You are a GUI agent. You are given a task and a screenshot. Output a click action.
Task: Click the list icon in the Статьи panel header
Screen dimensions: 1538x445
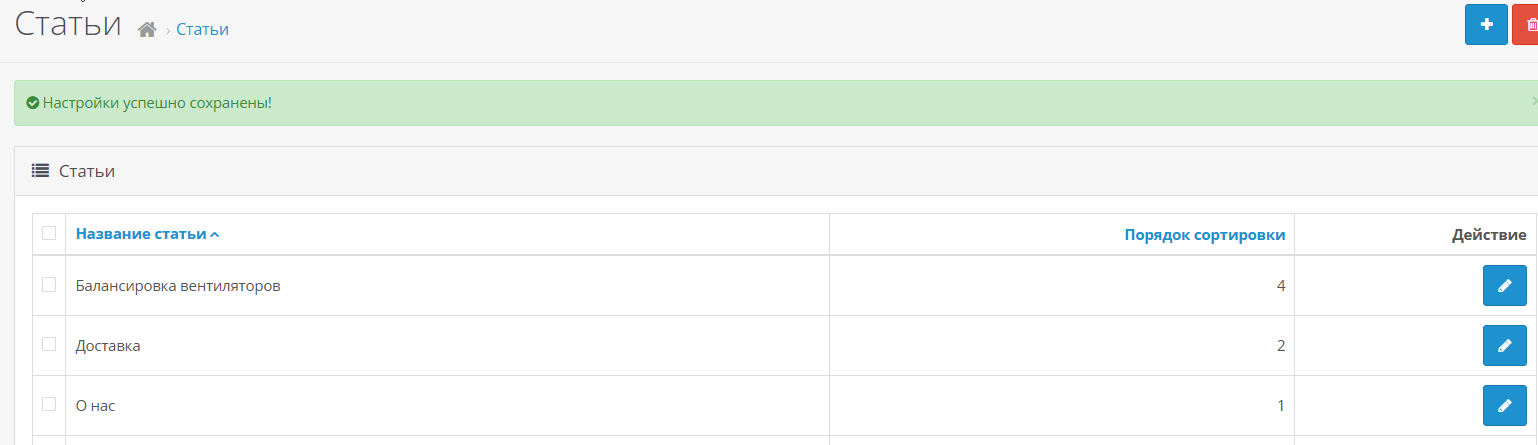tap(41, 171)
